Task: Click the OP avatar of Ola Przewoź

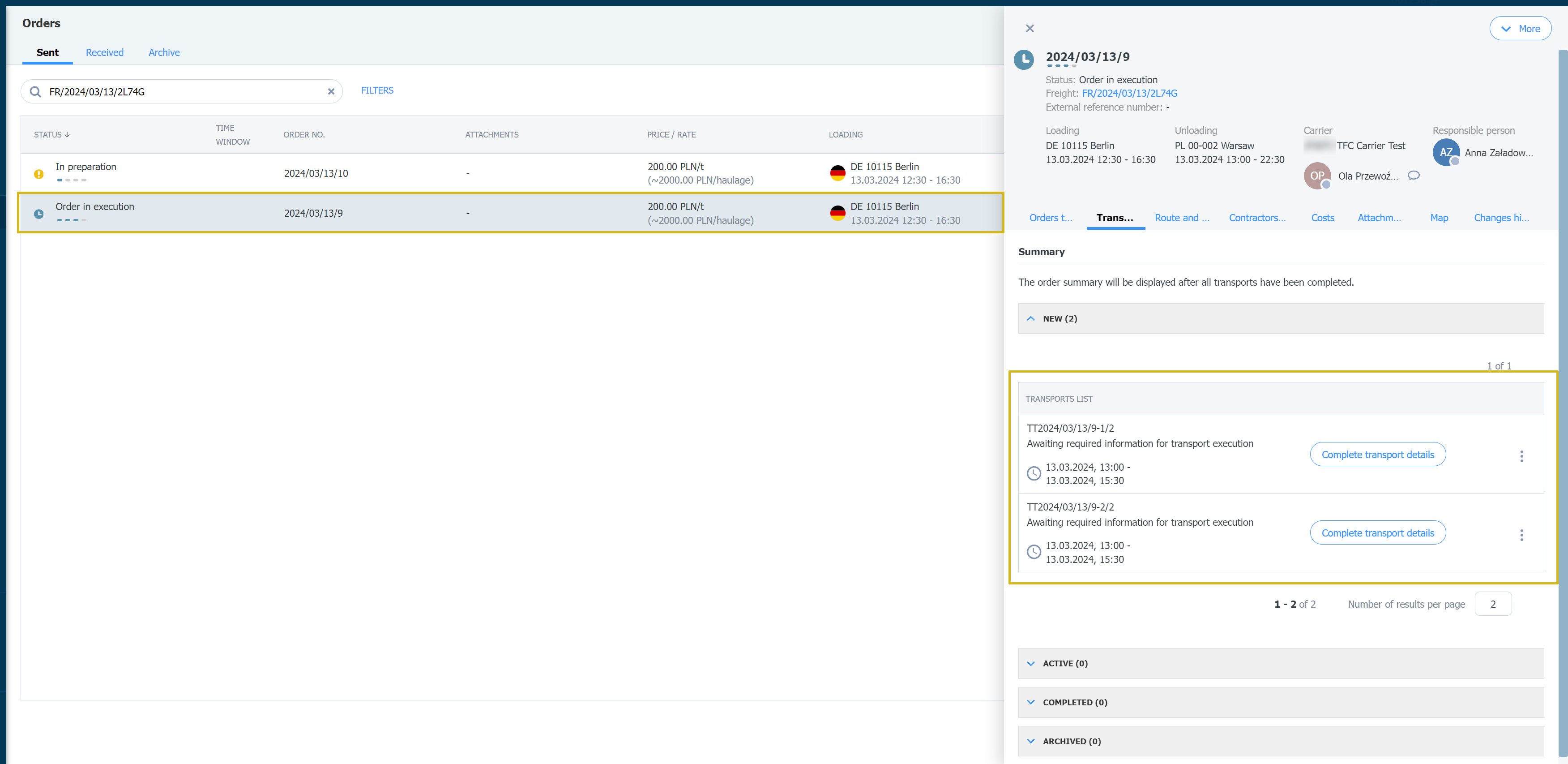Action: pos(1316,175)
